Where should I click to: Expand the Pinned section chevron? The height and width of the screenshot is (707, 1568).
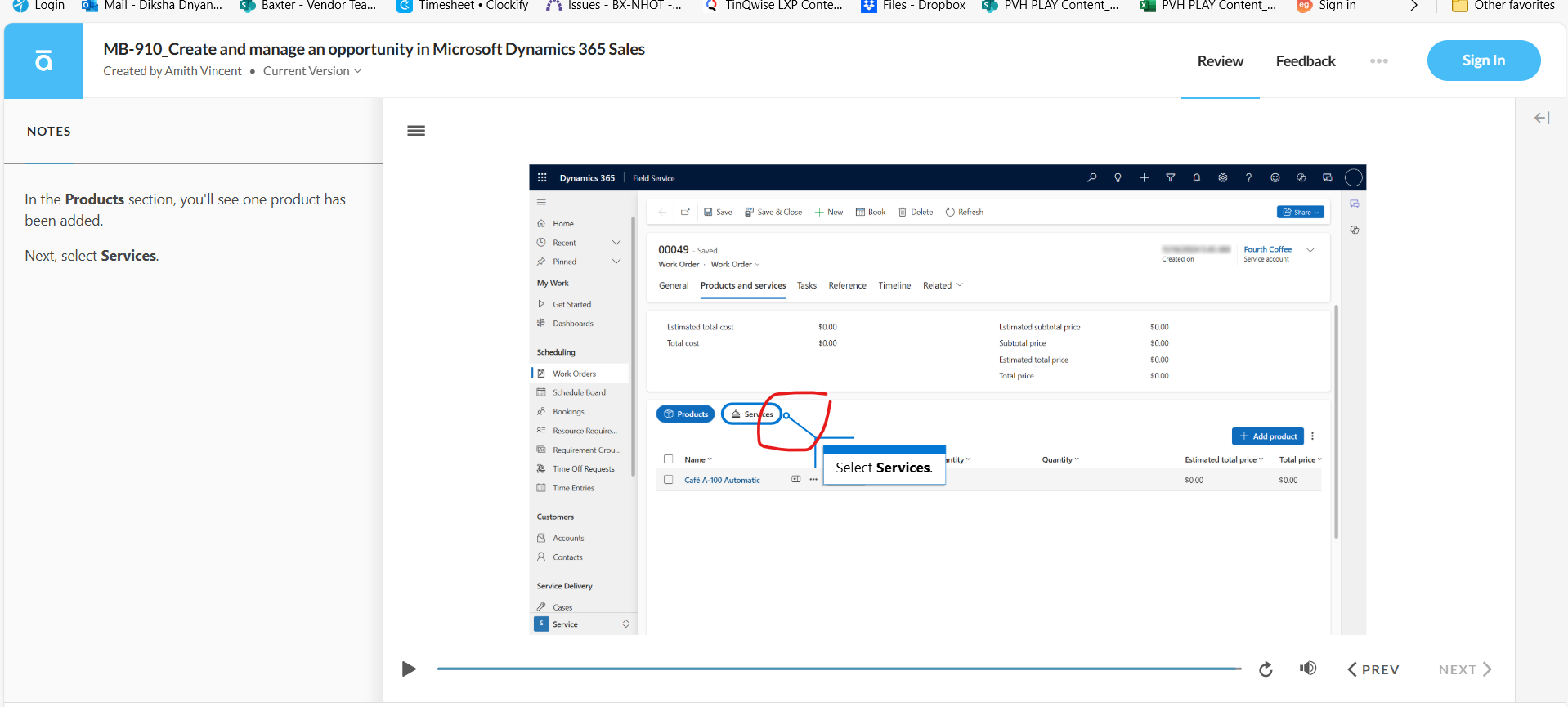point(616,262)
